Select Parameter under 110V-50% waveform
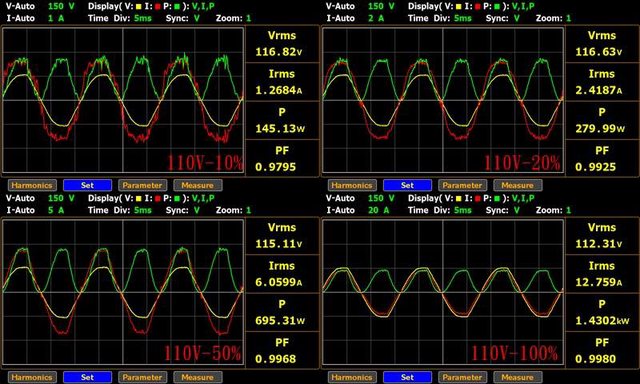The height and width of the screenshot is (384, 640). tap(142, 377)
